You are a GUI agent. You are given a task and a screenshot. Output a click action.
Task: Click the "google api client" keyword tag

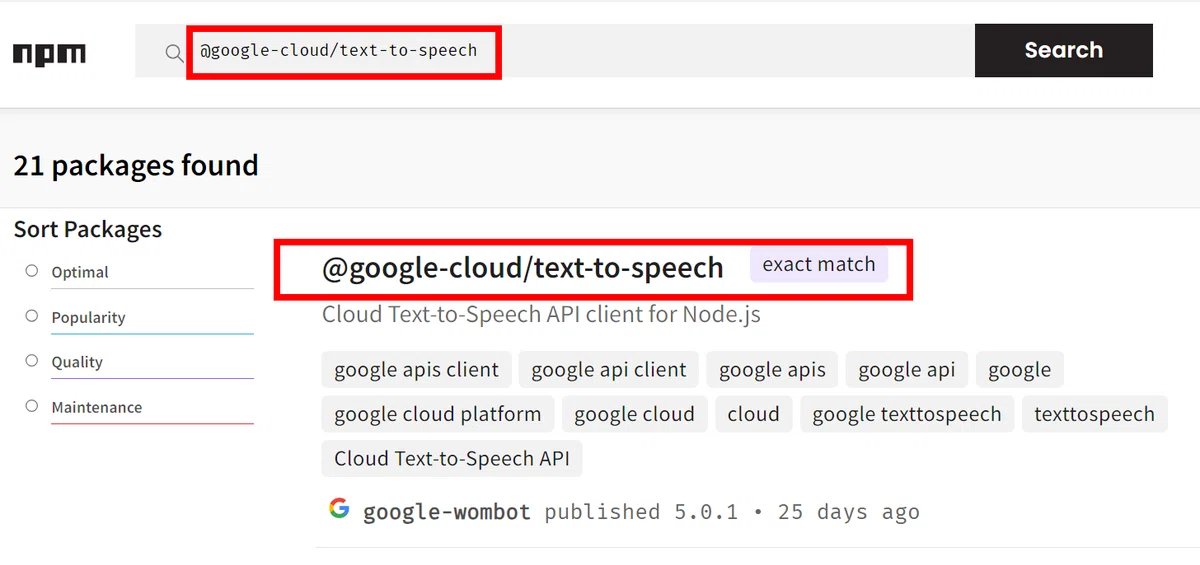(x=609, y=370)
